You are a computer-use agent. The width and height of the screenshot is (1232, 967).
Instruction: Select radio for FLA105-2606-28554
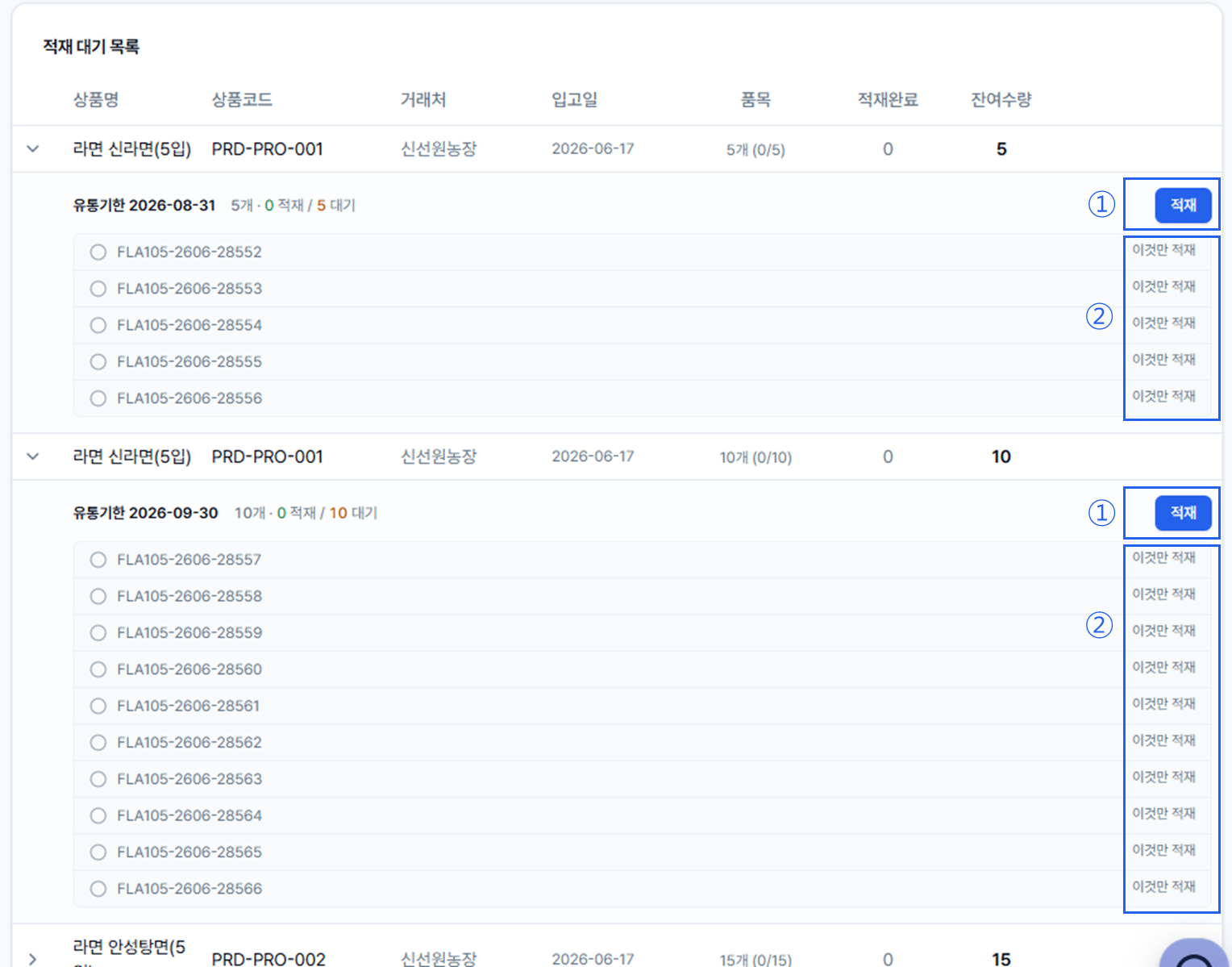coord(98,325)
